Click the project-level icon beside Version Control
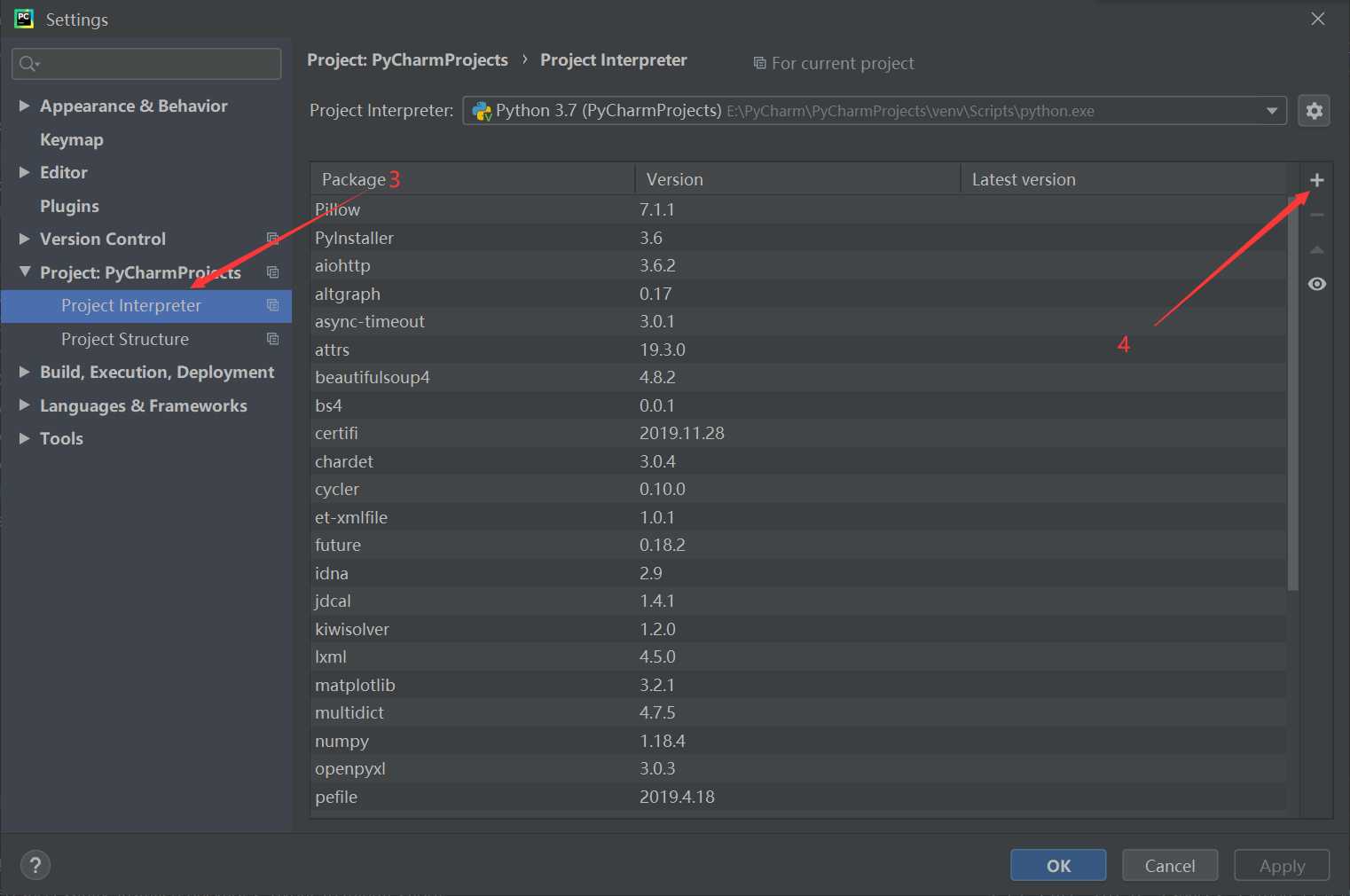The height and width of the screenshot is (896, 1350). [x=272, y=239]
